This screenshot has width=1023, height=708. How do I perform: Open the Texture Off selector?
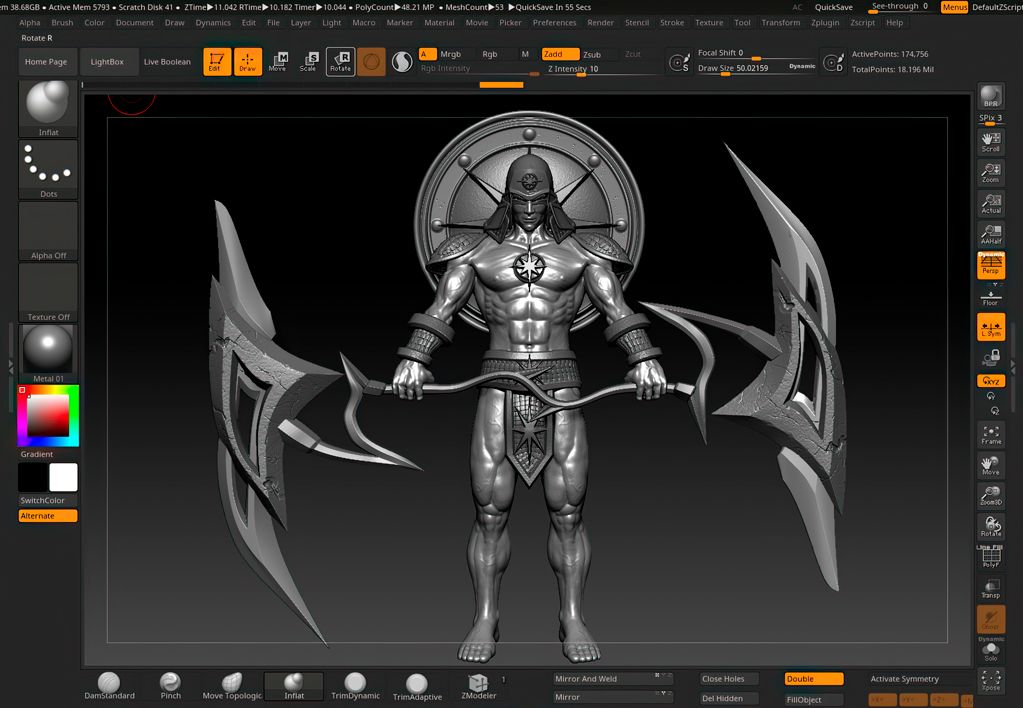coord(48,292)
